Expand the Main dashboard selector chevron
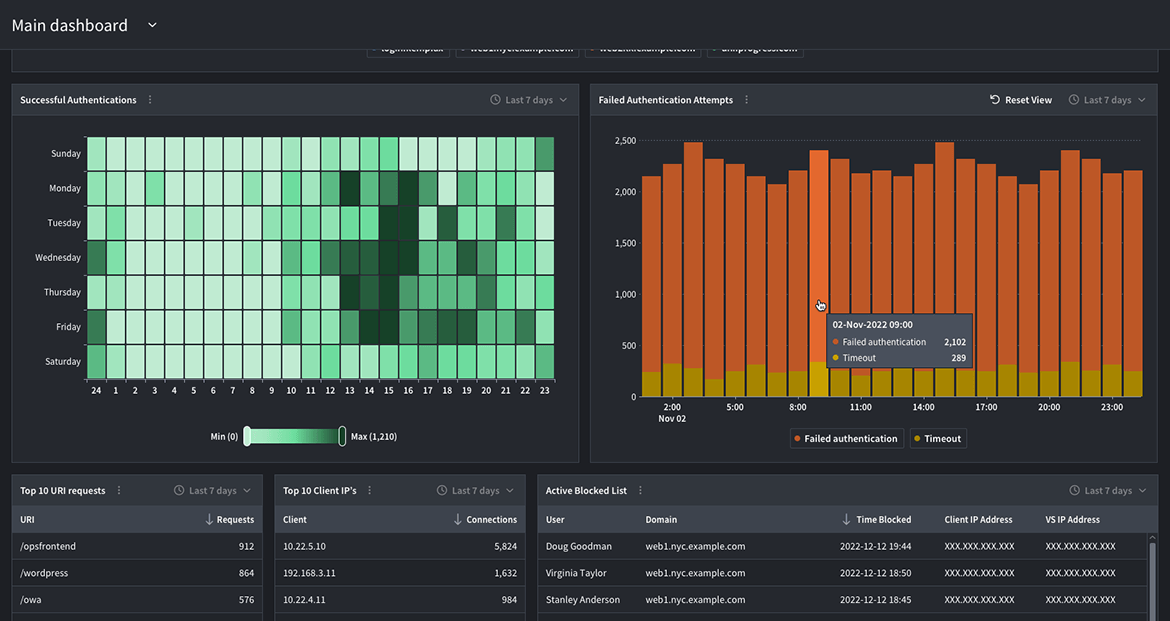This screenshot has width=1170, height=621. pyautogui.click(x=152, y=25)
